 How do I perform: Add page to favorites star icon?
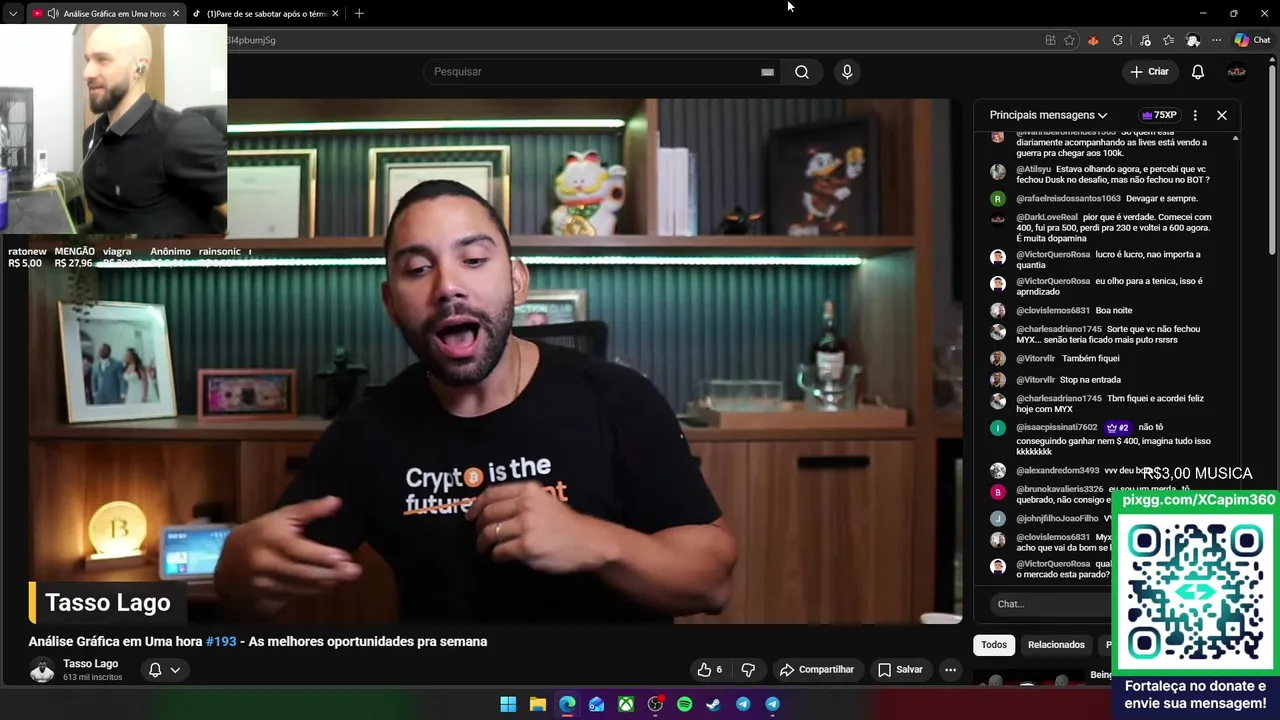1069,40
